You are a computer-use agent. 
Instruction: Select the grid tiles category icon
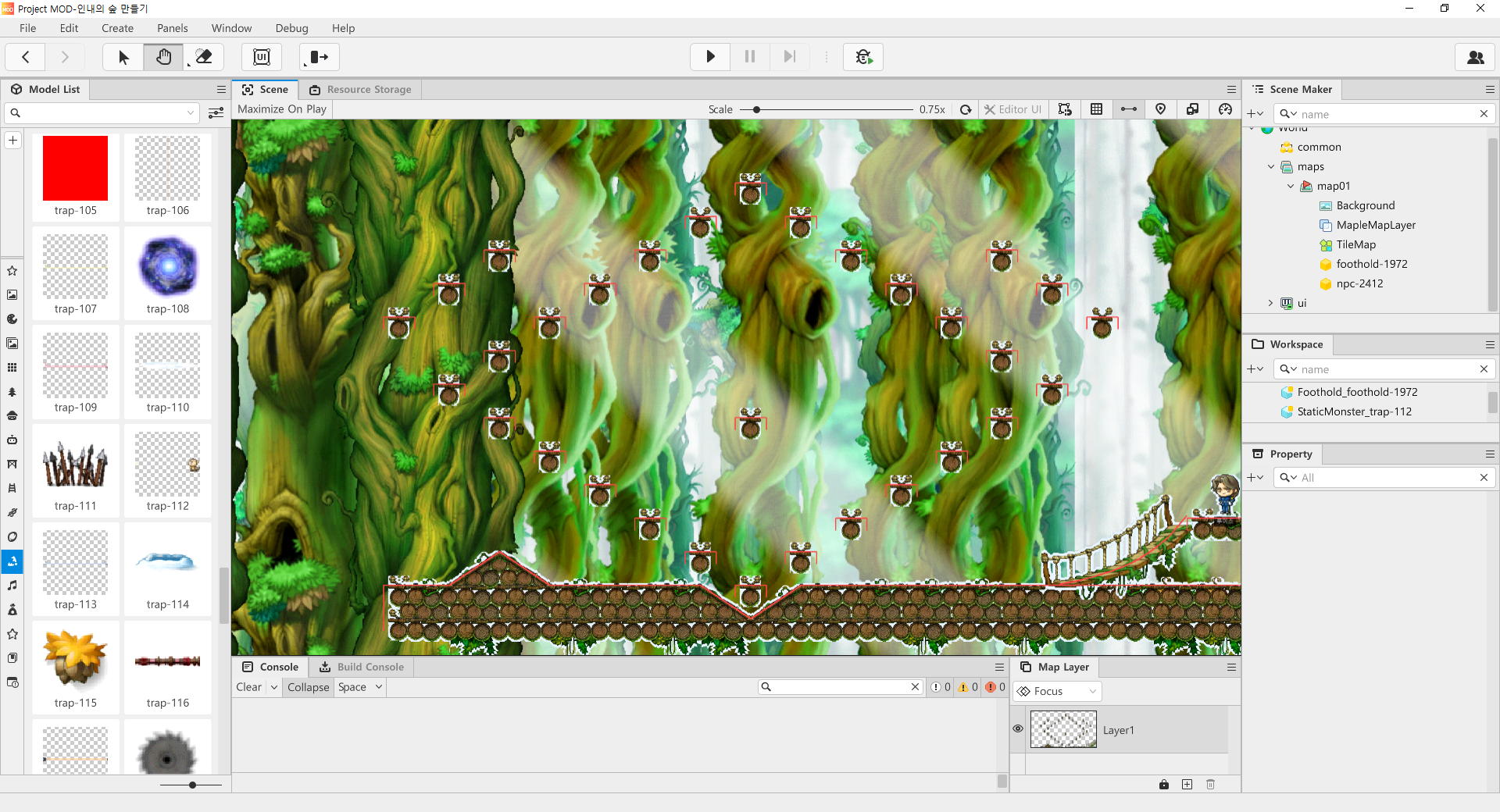tap(12, 368)
